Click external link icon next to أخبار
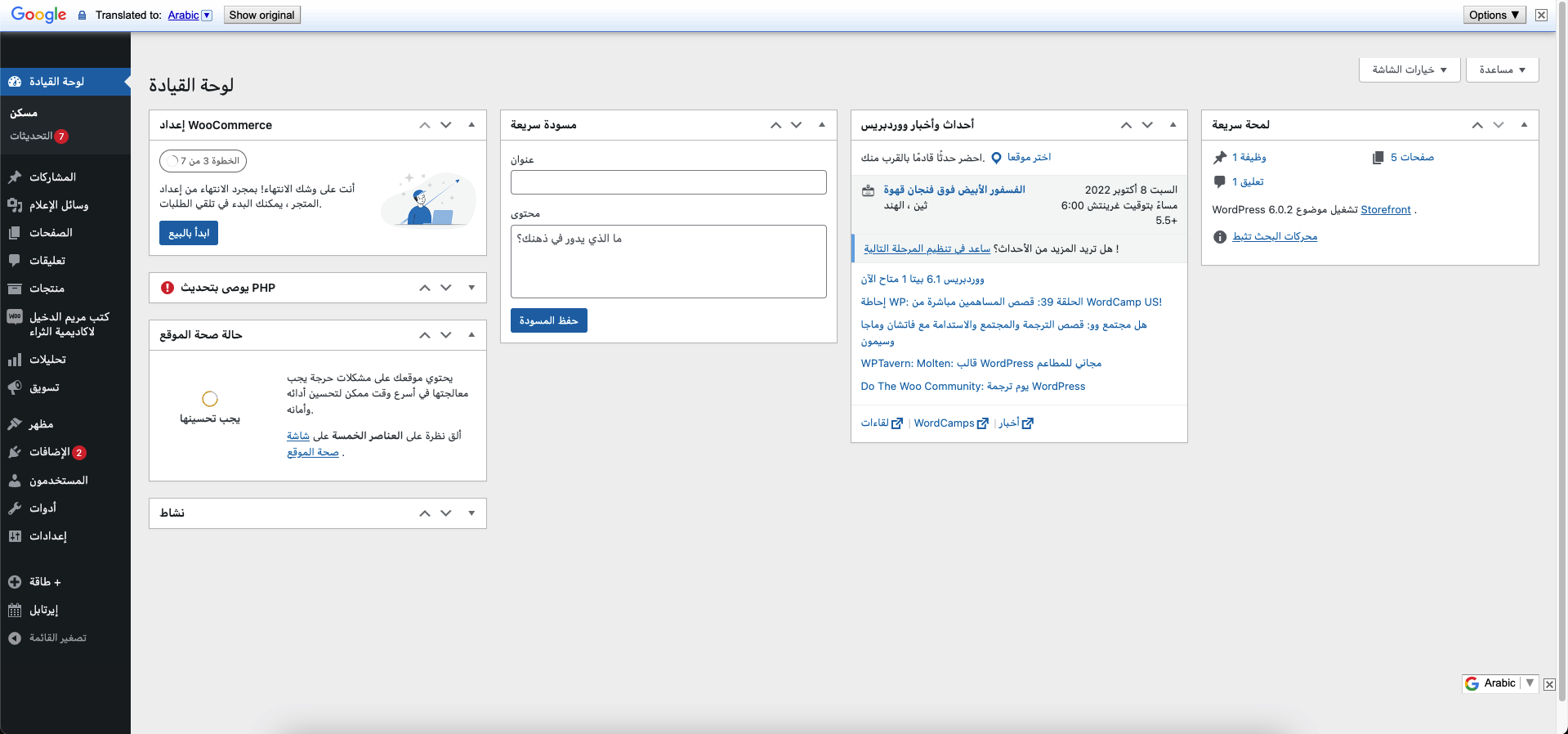 click(x=1028, y=423)
